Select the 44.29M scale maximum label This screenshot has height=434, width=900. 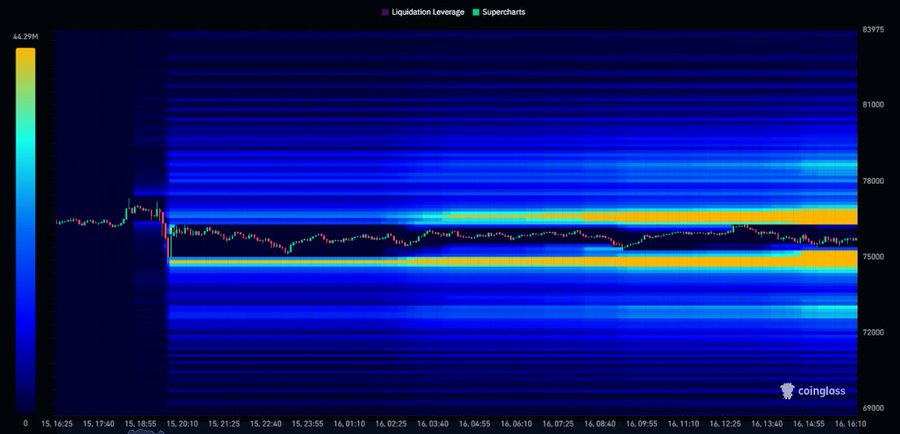tap(25, 37)
